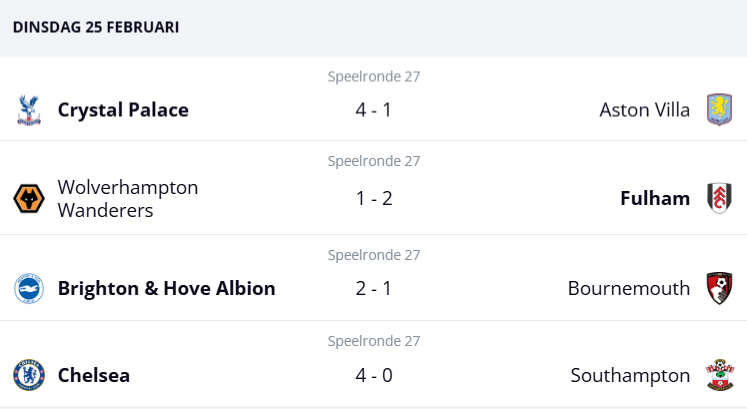Click the Aston Villa club crest

pyautogui.click(x=719, y=110)
